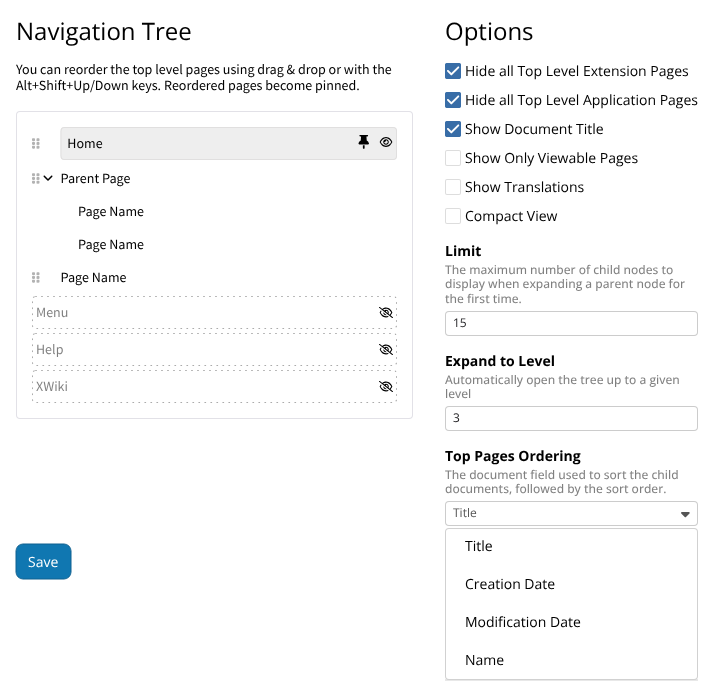
Task: Unhide the XWiki page with eye icon
Action: [386, 386]
